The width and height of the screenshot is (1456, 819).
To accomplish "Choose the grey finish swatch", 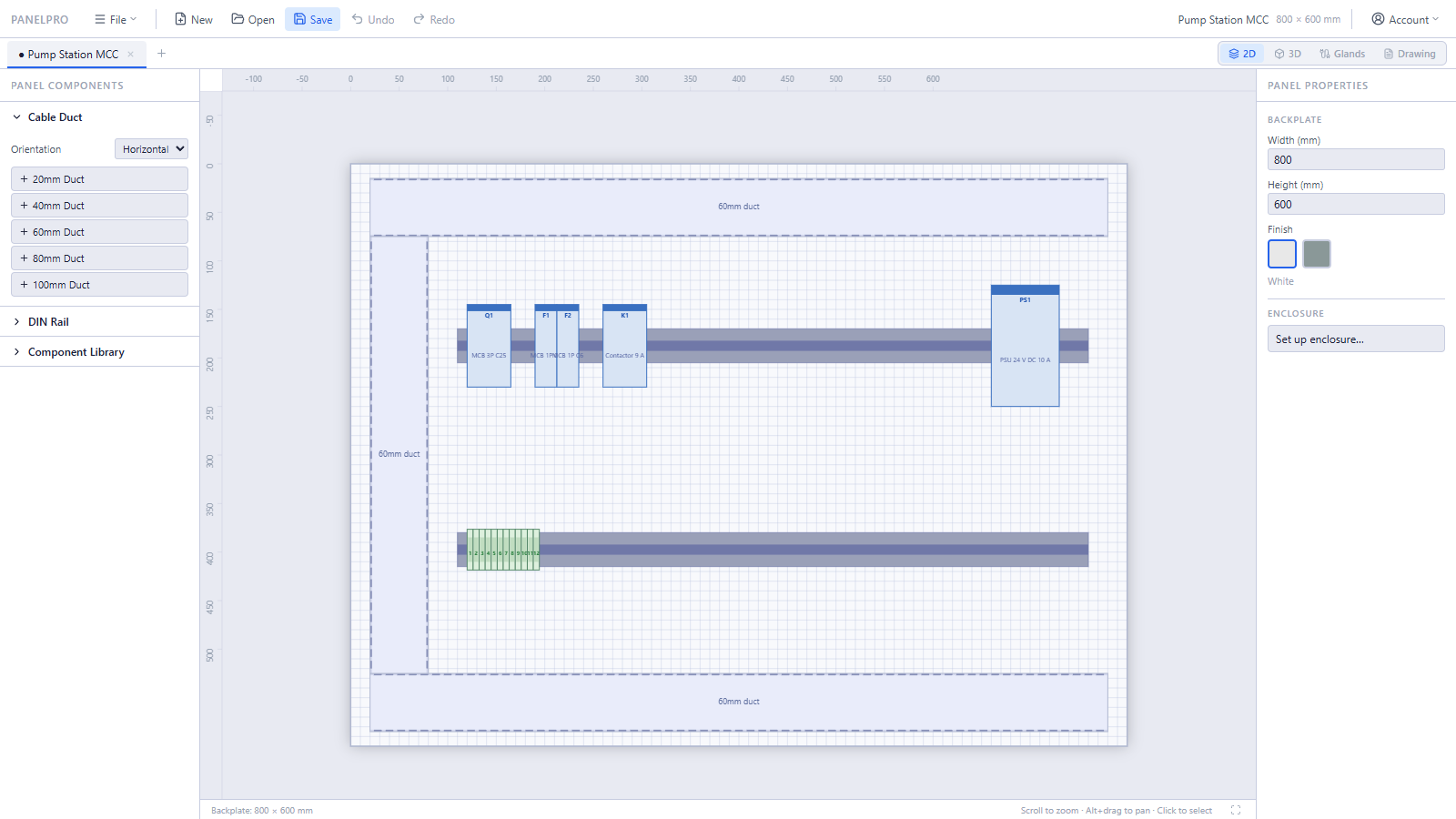I will (1317, 254).
